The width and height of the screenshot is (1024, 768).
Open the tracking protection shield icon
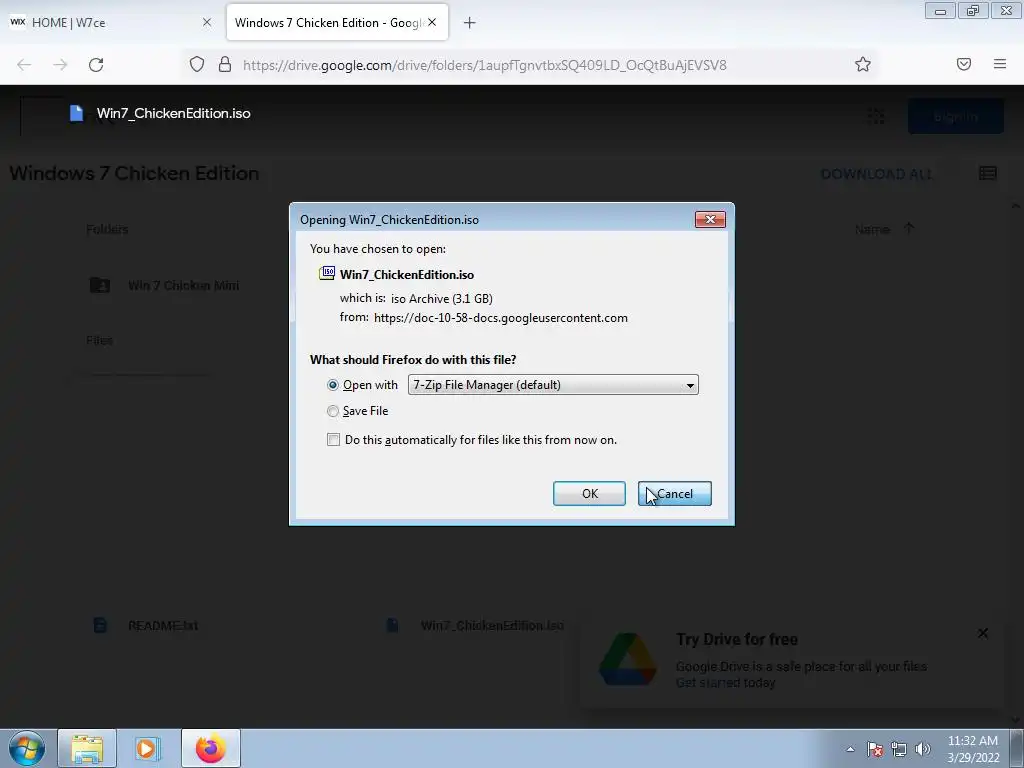(x=197, y=64)
